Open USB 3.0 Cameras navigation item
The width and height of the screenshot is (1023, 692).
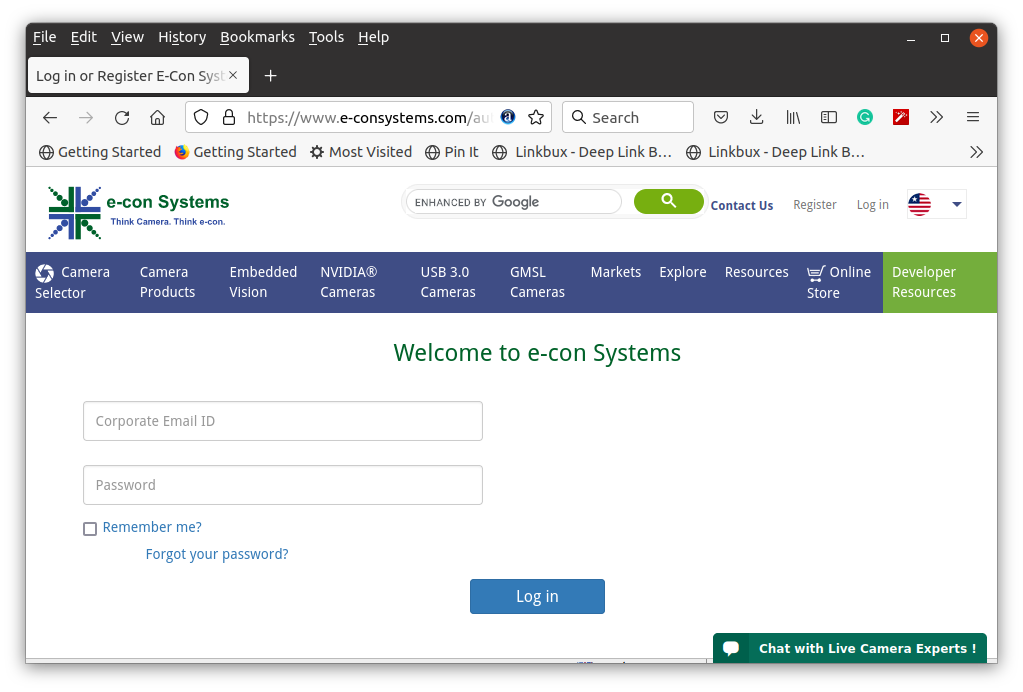[448, 282]
